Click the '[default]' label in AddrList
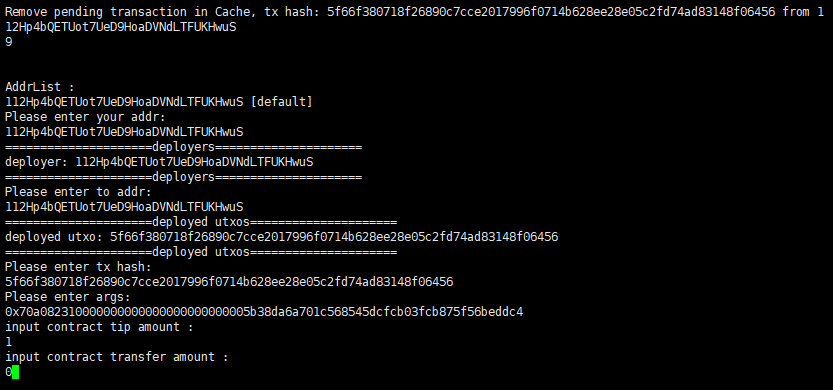833x390 pixels. coord(281,101)
